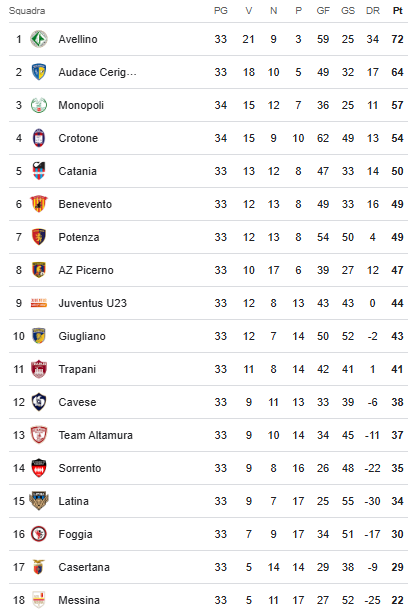
Task: Click the Sorrento team crest
Action: tap(39, 468)
